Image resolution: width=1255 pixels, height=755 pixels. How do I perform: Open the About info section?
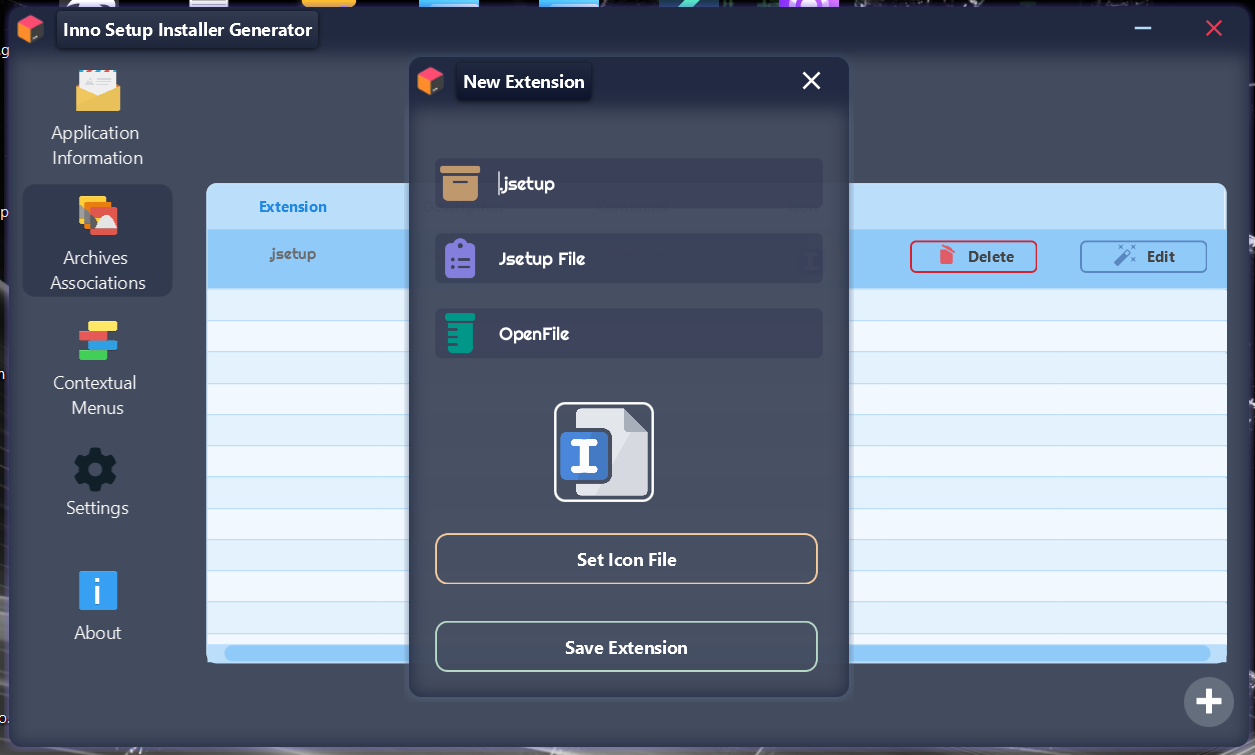tap(97, 606)
